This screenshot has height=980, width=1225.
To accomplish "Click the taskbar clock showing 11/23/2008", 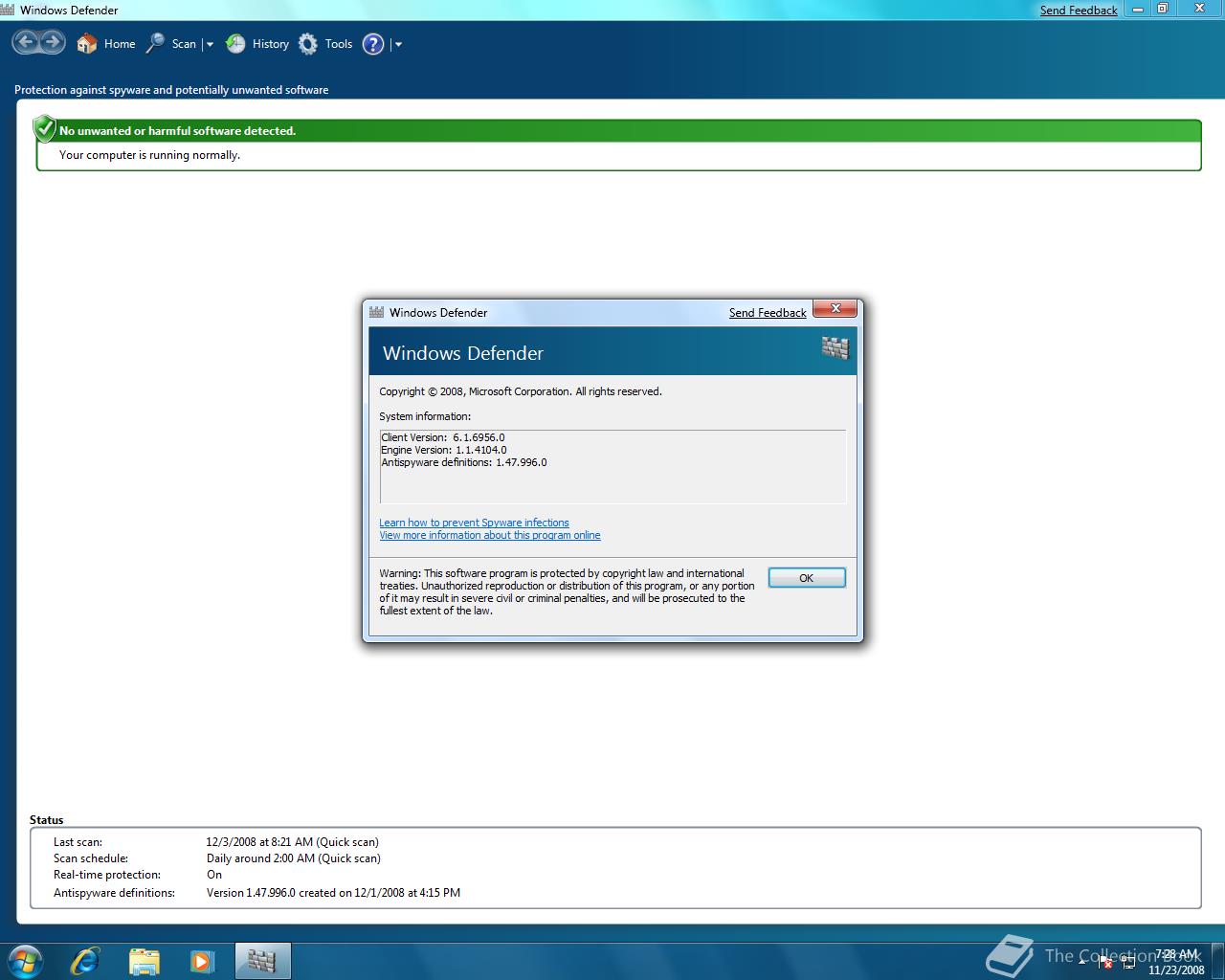I will pyautogui.click(x=1176, y=962).
